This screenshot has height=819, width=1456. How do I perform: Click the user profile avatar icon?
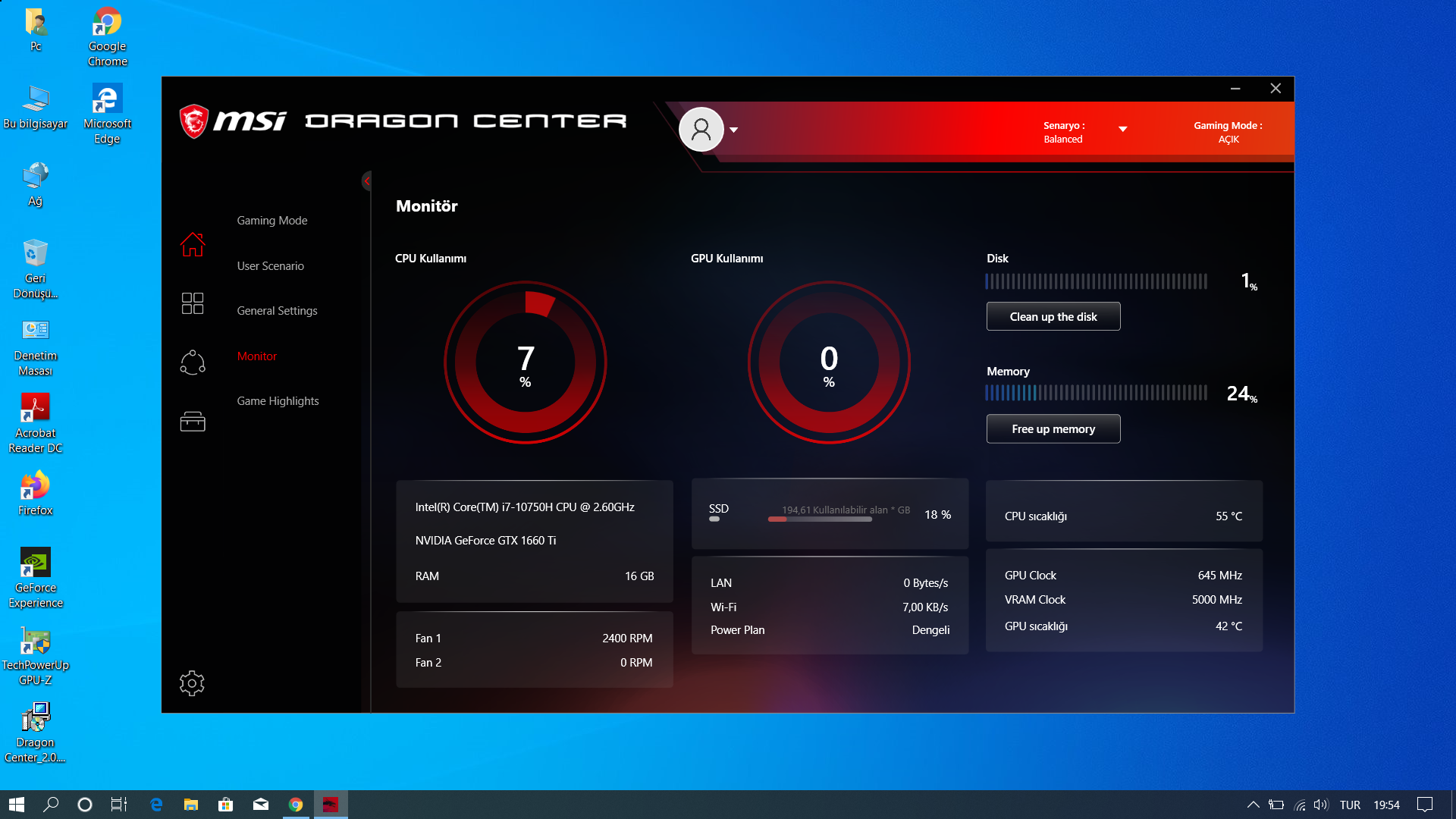(701, 130)
